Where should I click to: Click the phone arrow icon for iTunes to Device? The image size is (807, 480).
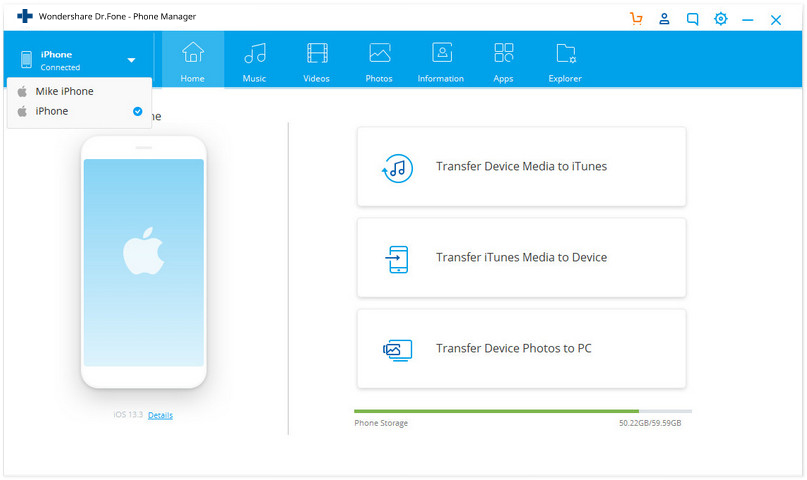coord(397,259)
